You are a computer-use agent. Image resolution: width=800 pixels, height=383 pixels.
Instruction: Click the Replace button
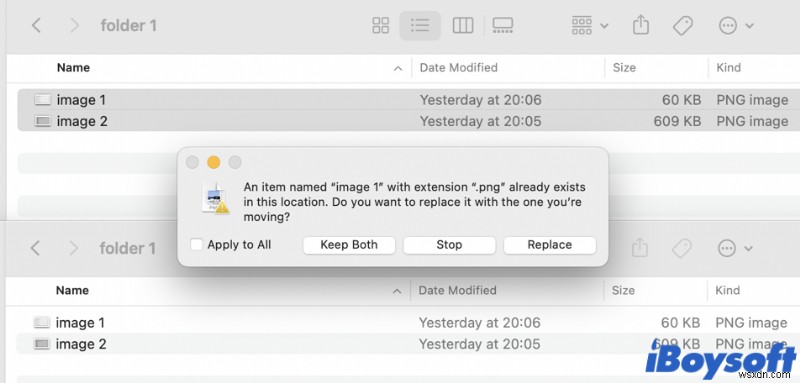(x=549, y=245)
